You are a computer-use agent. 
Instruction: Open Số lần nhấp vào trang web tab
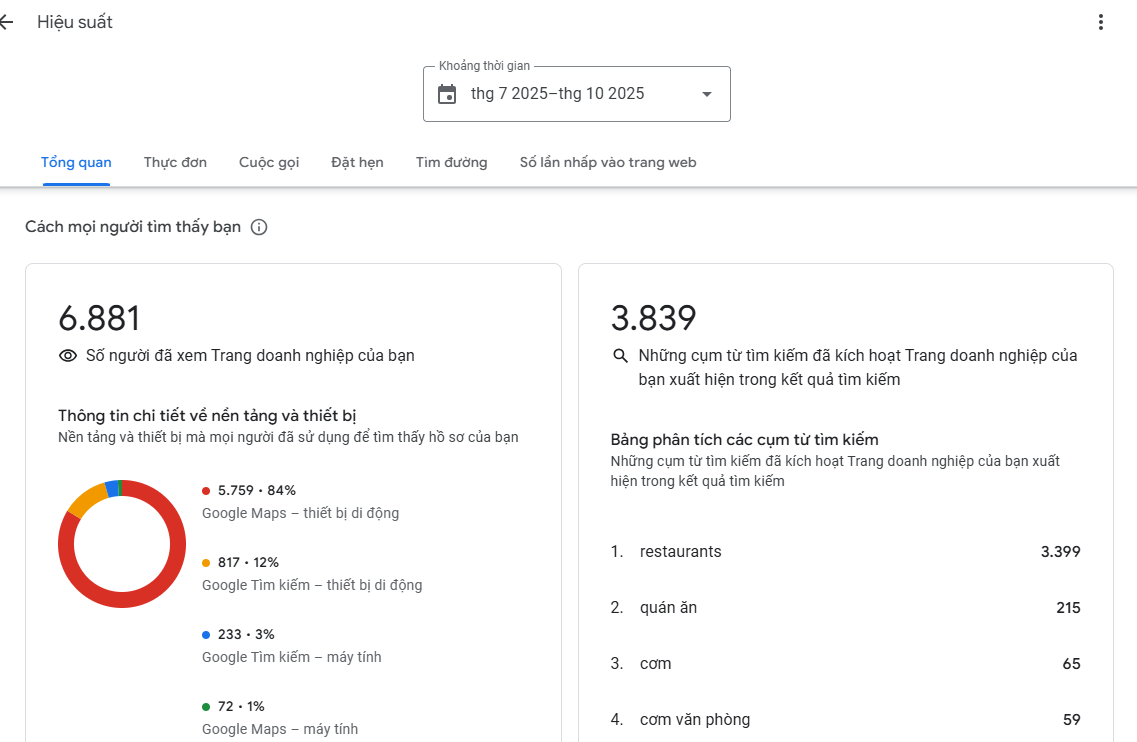coord(607,162)
